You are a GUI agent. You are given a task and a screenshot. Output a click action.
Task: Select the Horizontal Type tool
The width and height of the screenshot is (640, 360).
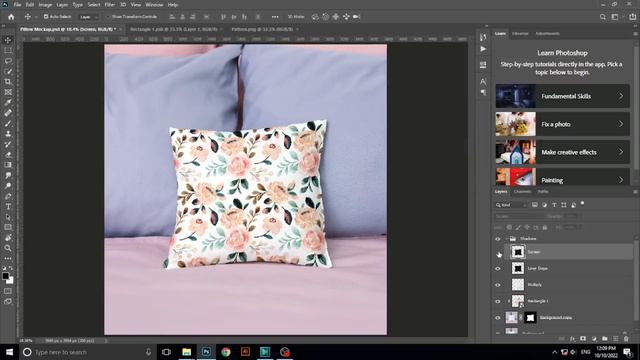[x=8, y=207]
